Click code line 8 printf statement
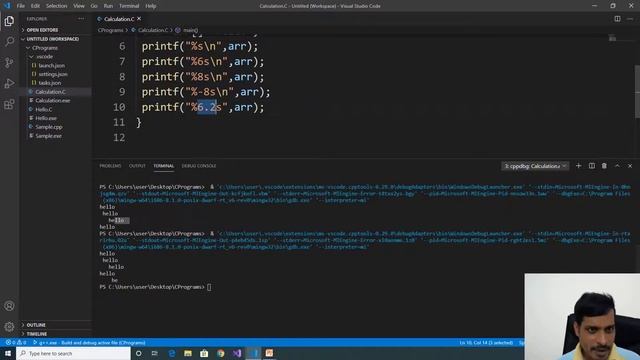 coord(203,77)
